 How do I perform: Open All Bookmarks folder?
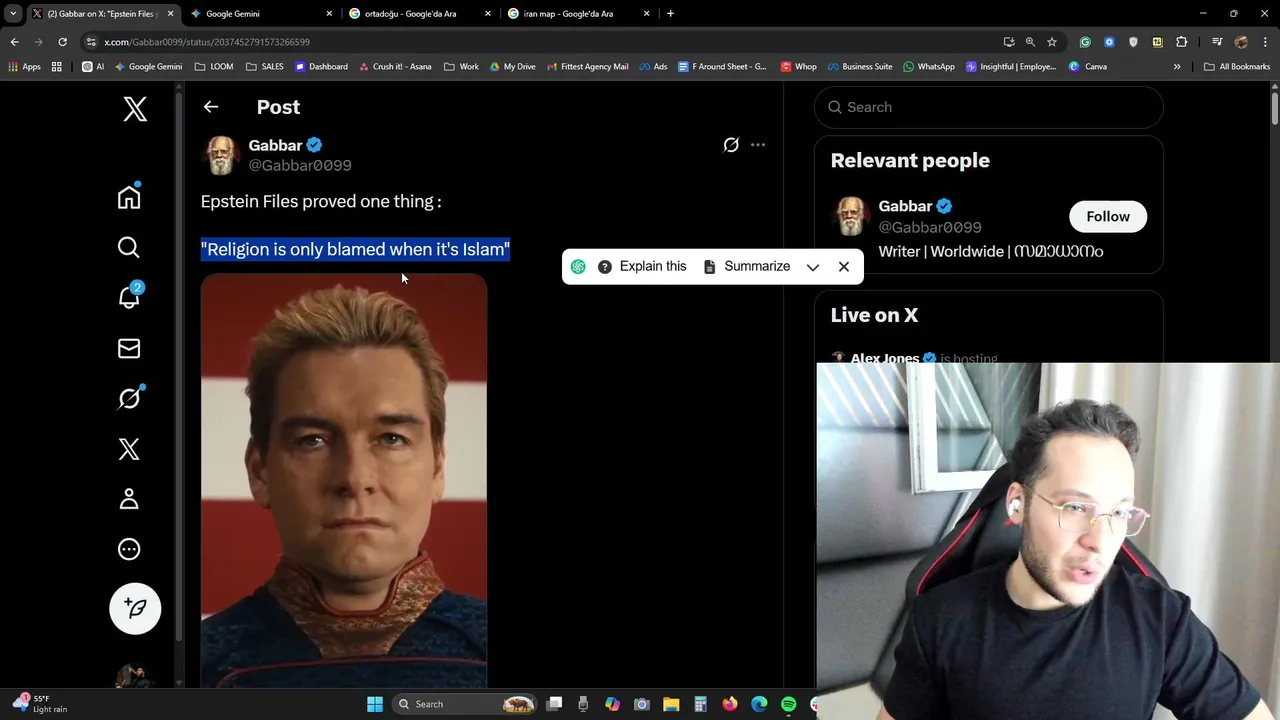pos(1237,67)
